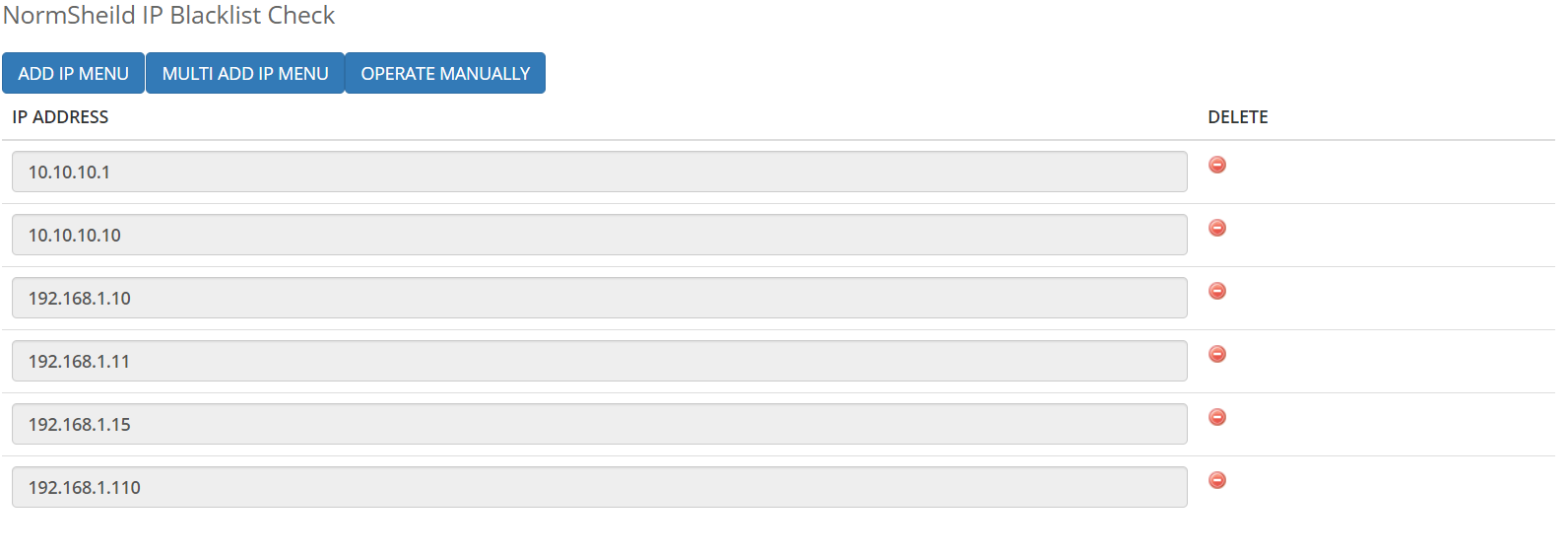
Task: Remove IP 192.168.1.110 from list
Action: click(x=1217, y=480)
